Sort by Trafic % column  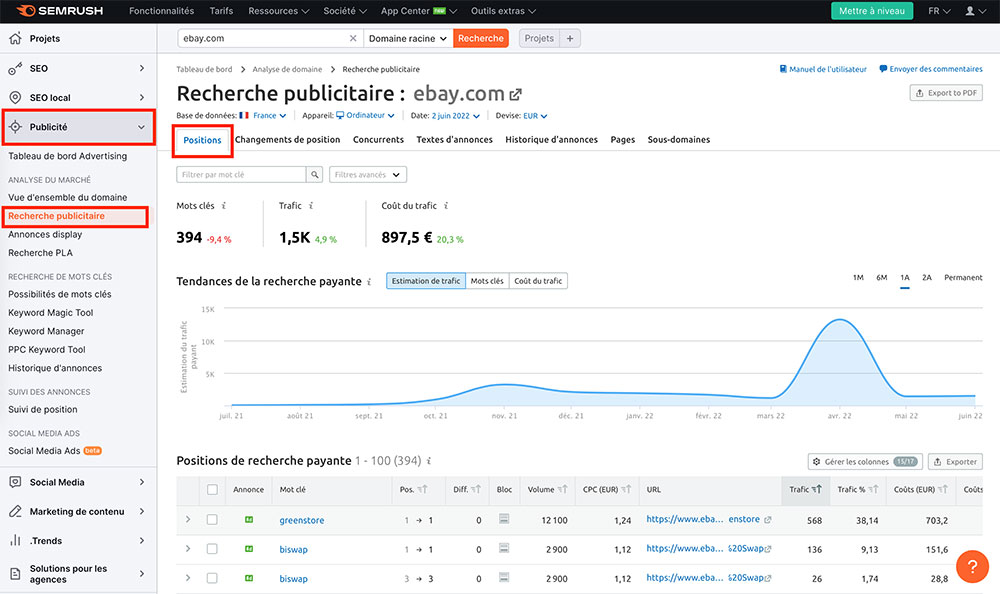click(x=873, y=489)
